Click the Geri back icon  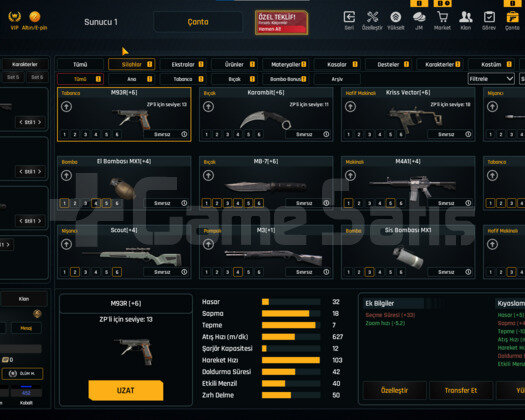click(x=349, y=17)
